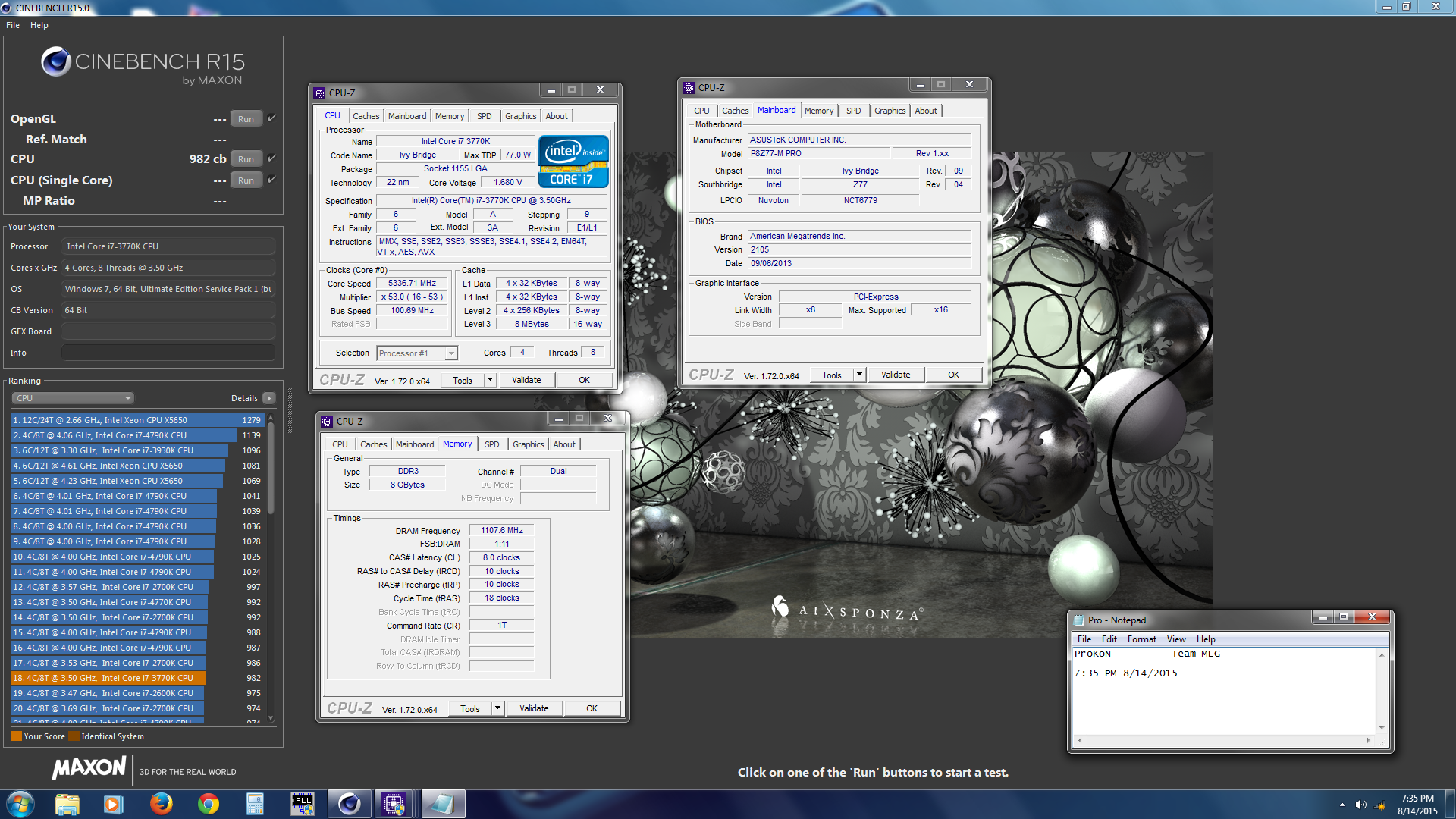
Task: Switch to Cinebench taskbar icon
Action: pos(349,804)
